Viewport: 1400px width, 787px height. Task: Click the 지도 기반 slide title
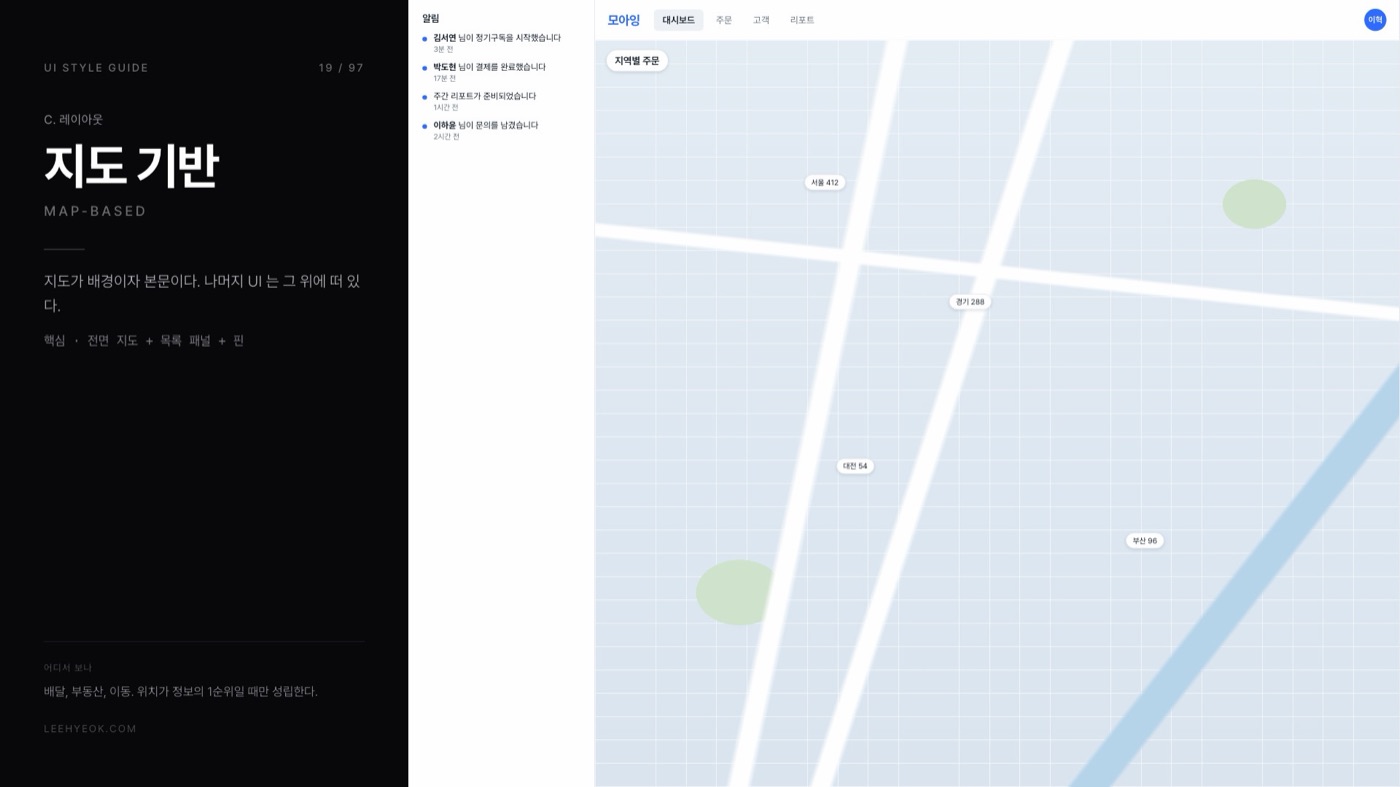pos(131,166)
